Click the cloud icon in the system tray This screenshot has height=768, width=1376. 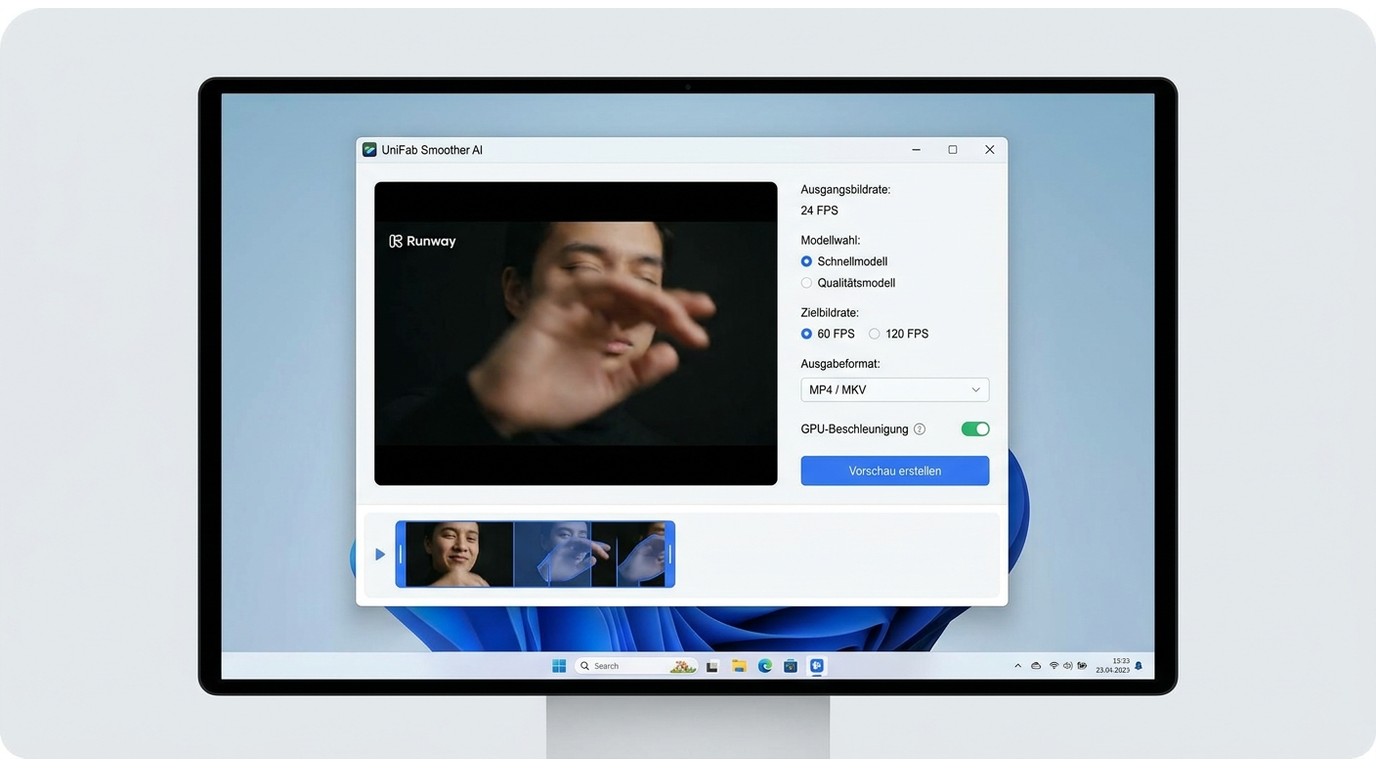pos(1036,666)
